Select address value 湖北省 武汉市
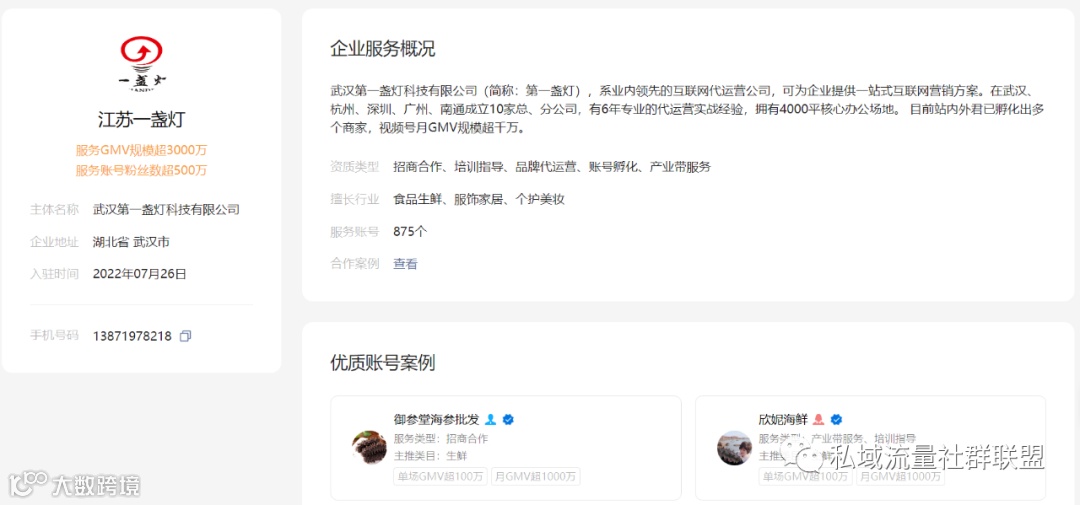This screenshot has width=1080, height=505. (x=131, y=242)
